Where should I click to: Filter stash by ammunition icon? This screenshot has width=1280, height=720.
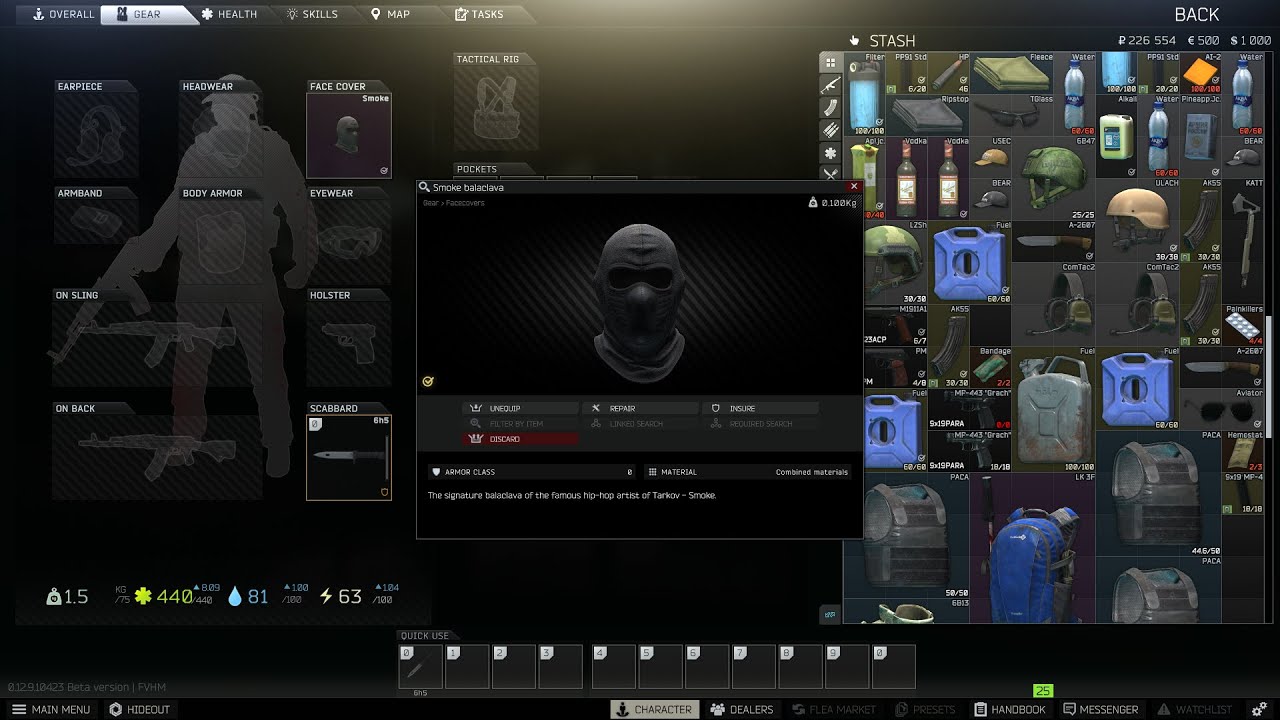830,130
